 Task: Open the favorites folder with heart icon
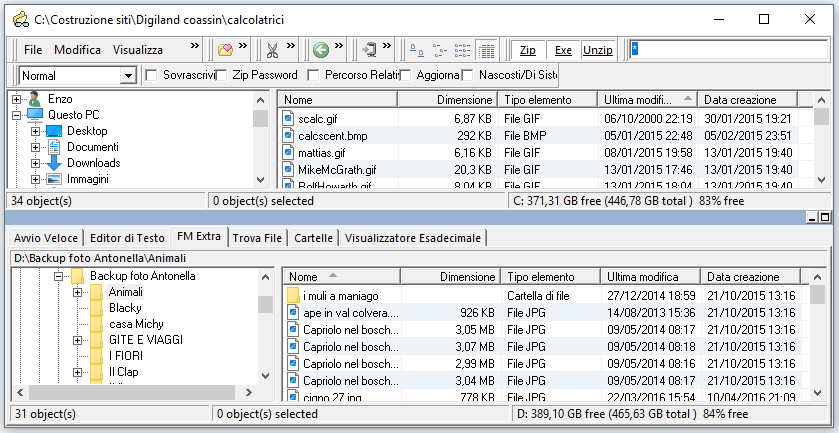point(225,50)
